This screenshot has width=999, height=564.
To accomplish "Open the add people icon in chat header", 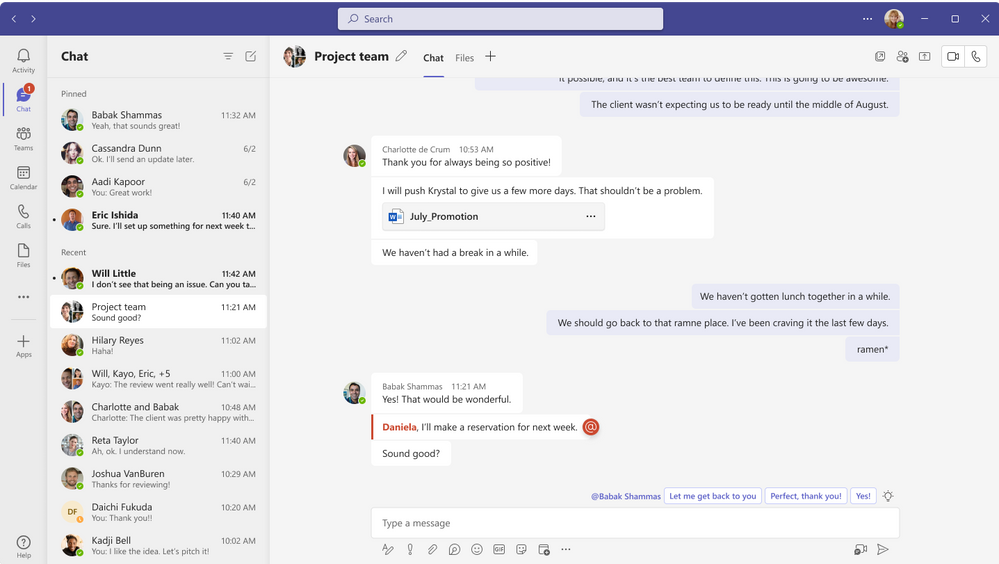I will (903, 57).
